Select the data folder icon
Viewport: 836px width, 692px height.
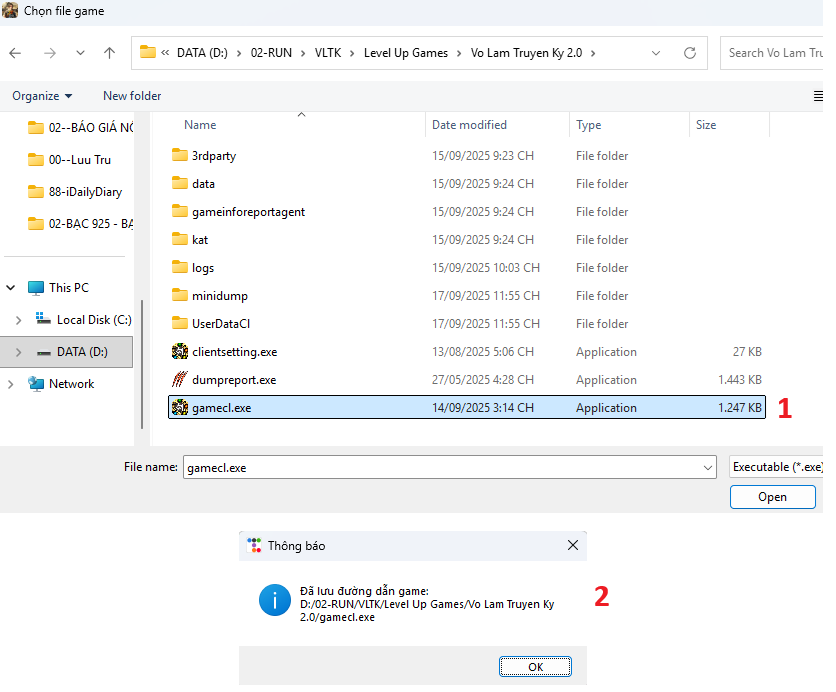coord(180,183)
